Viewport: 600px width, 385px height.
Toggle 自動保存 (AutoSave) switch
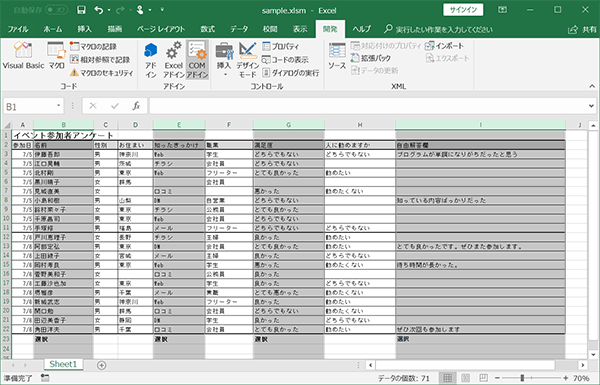pos(57,10)
